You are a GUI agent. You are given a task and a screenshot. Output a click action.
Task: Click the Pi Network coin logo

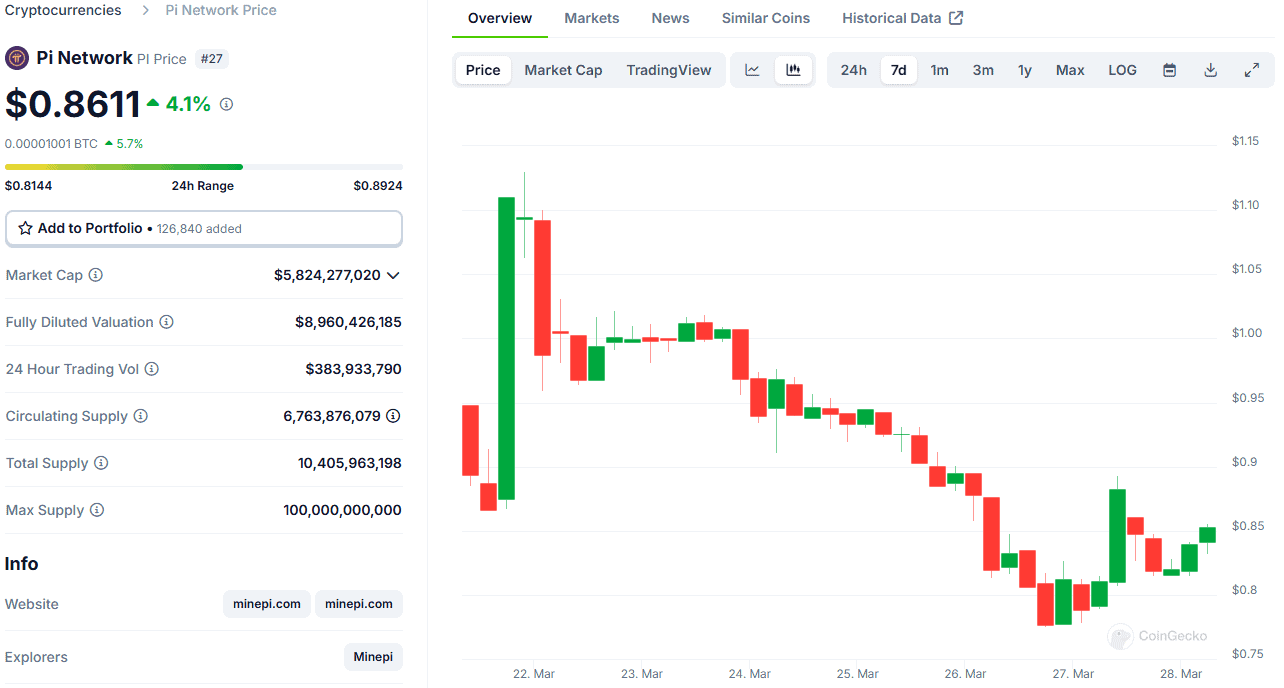coord(17,58)
